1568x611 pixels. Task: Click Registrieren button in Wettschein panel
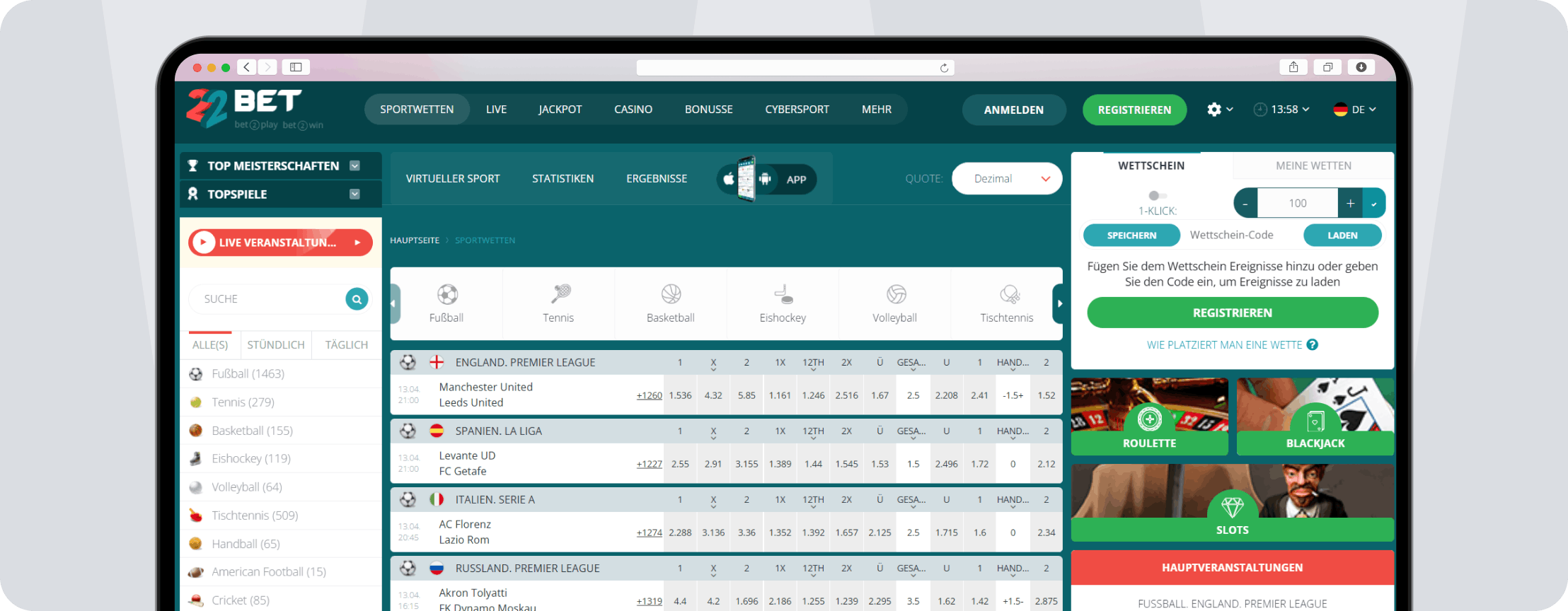(1233, 313)
